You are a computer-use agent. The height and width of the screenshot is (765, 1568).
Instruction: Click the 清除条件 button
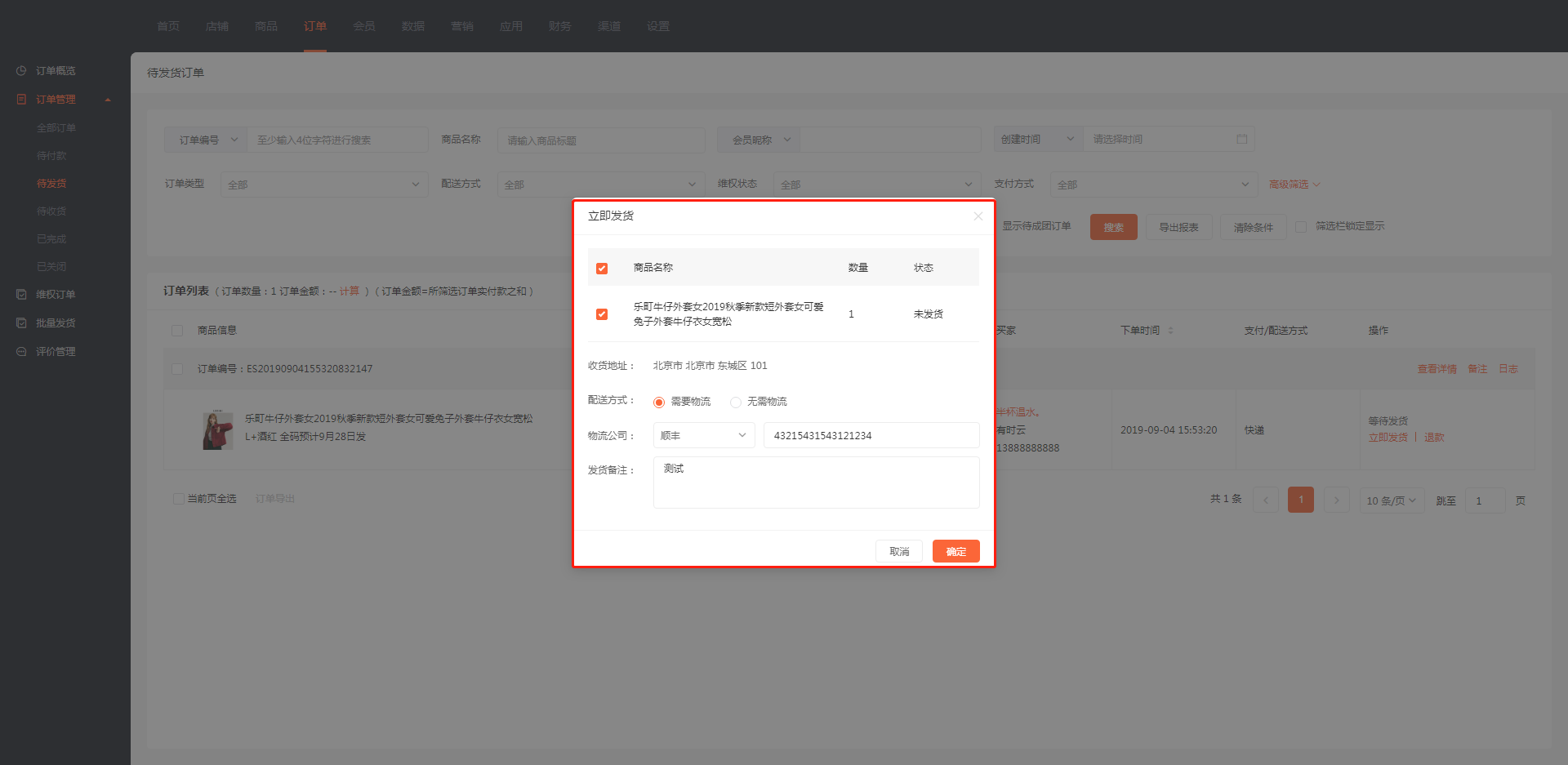click(x=1254, y=227)
